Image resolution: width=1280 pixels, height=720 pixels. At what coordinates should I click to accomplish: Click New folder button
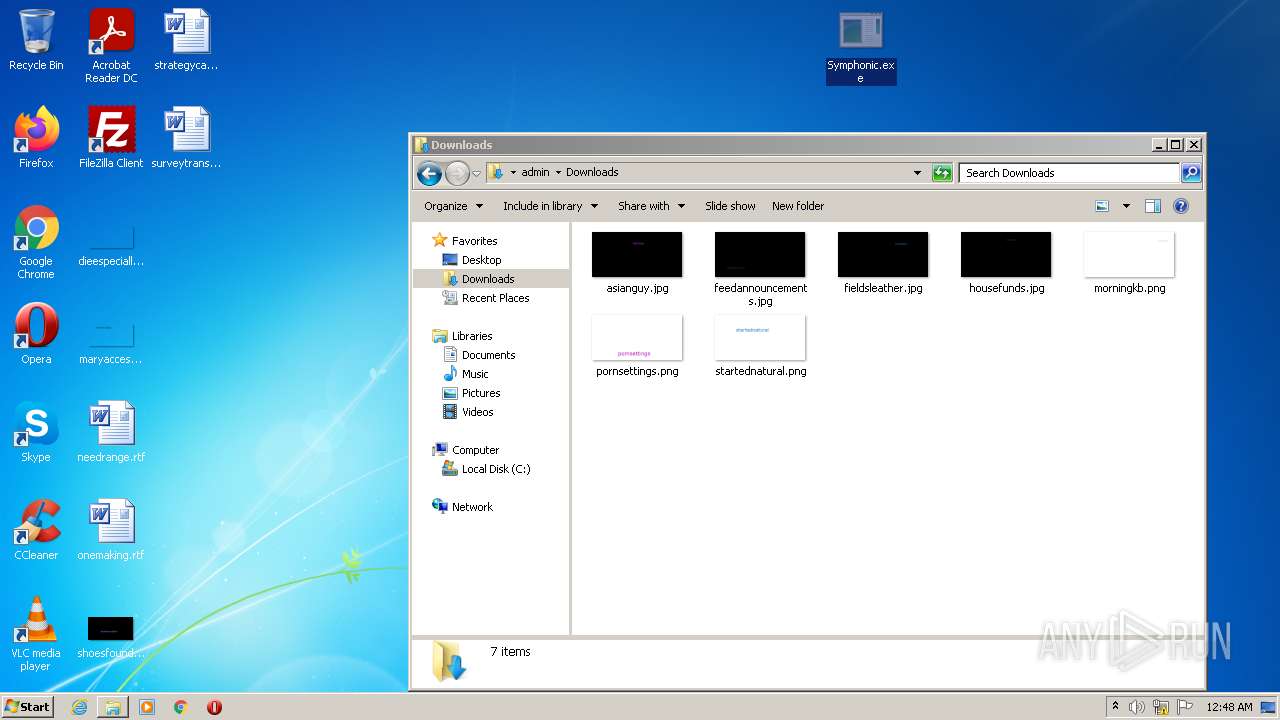(798, 206)
